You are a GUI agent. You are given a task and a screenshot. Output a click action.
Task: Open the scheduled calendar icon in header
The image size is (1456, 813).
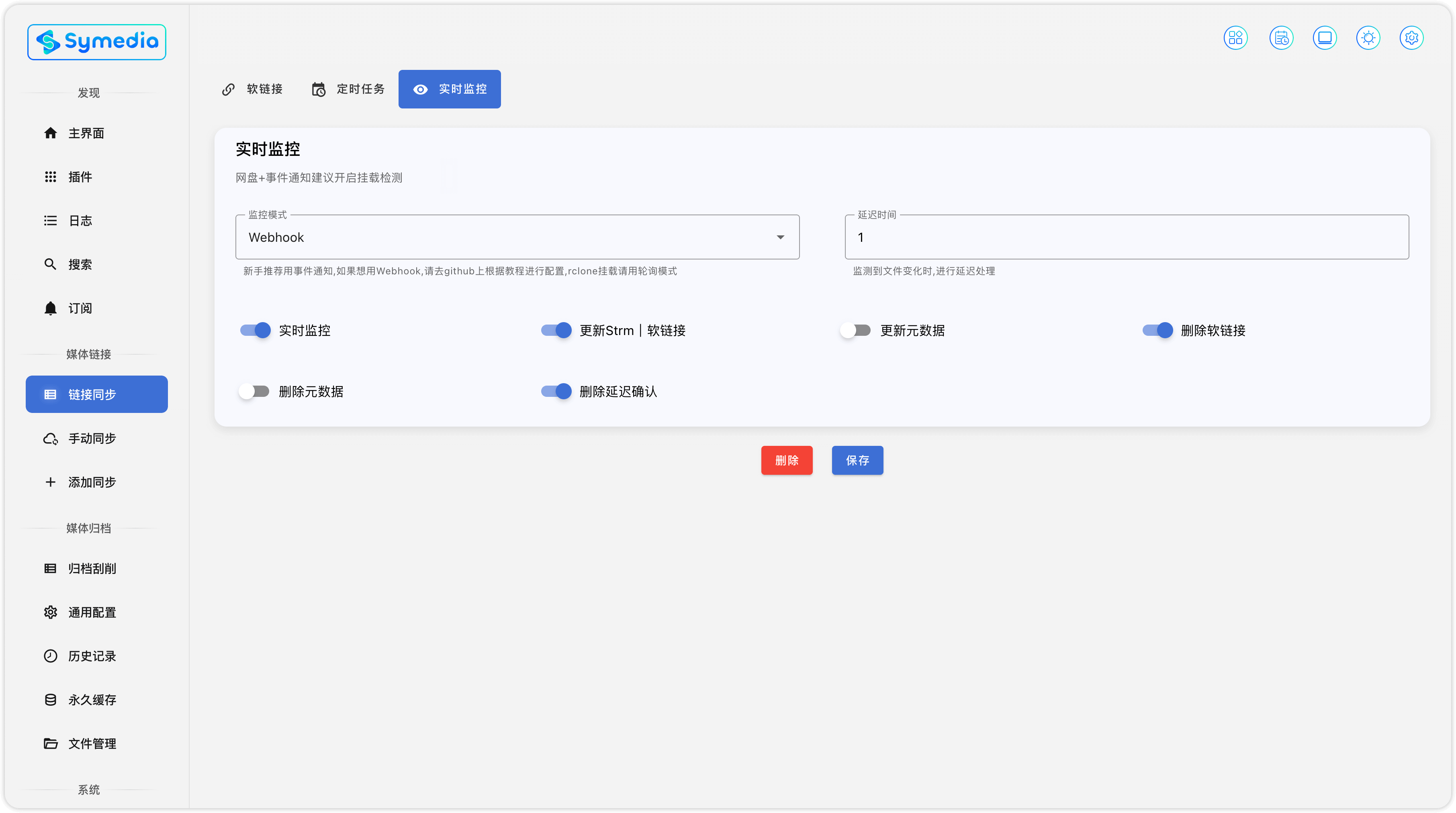[x=1281, y=38]
